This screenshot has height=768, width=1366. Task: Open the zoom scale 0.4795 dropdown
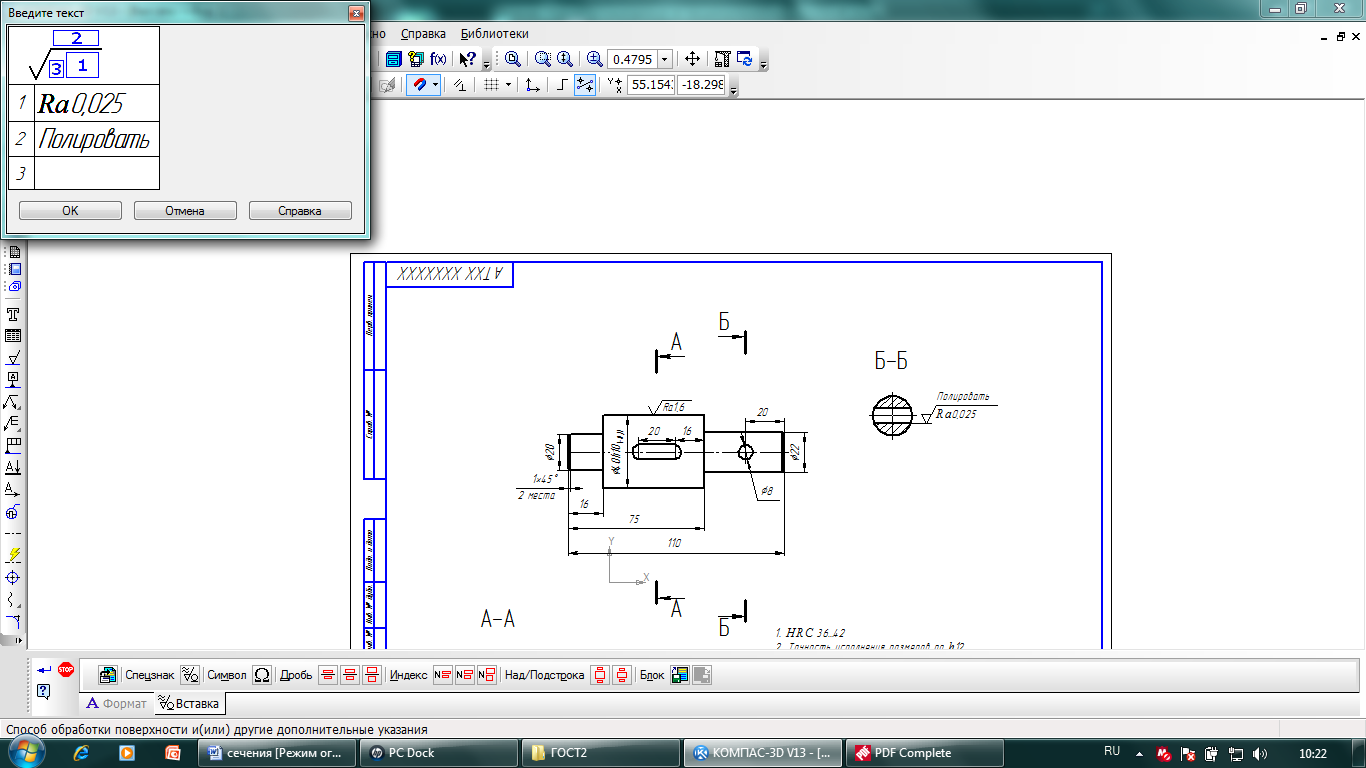(x=665, y=60)
